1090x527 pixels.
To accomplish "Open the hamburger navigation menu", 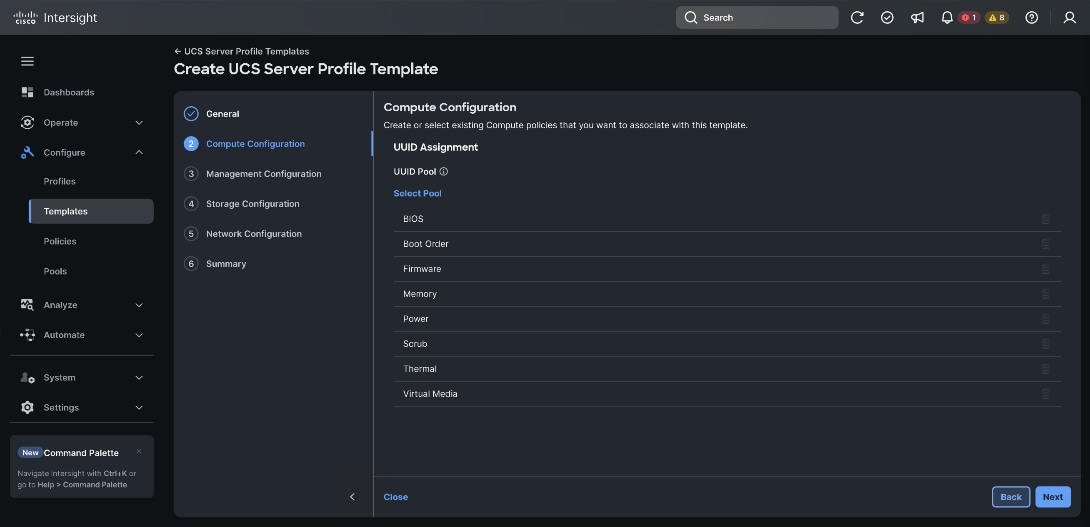I will tap(27, 61).
